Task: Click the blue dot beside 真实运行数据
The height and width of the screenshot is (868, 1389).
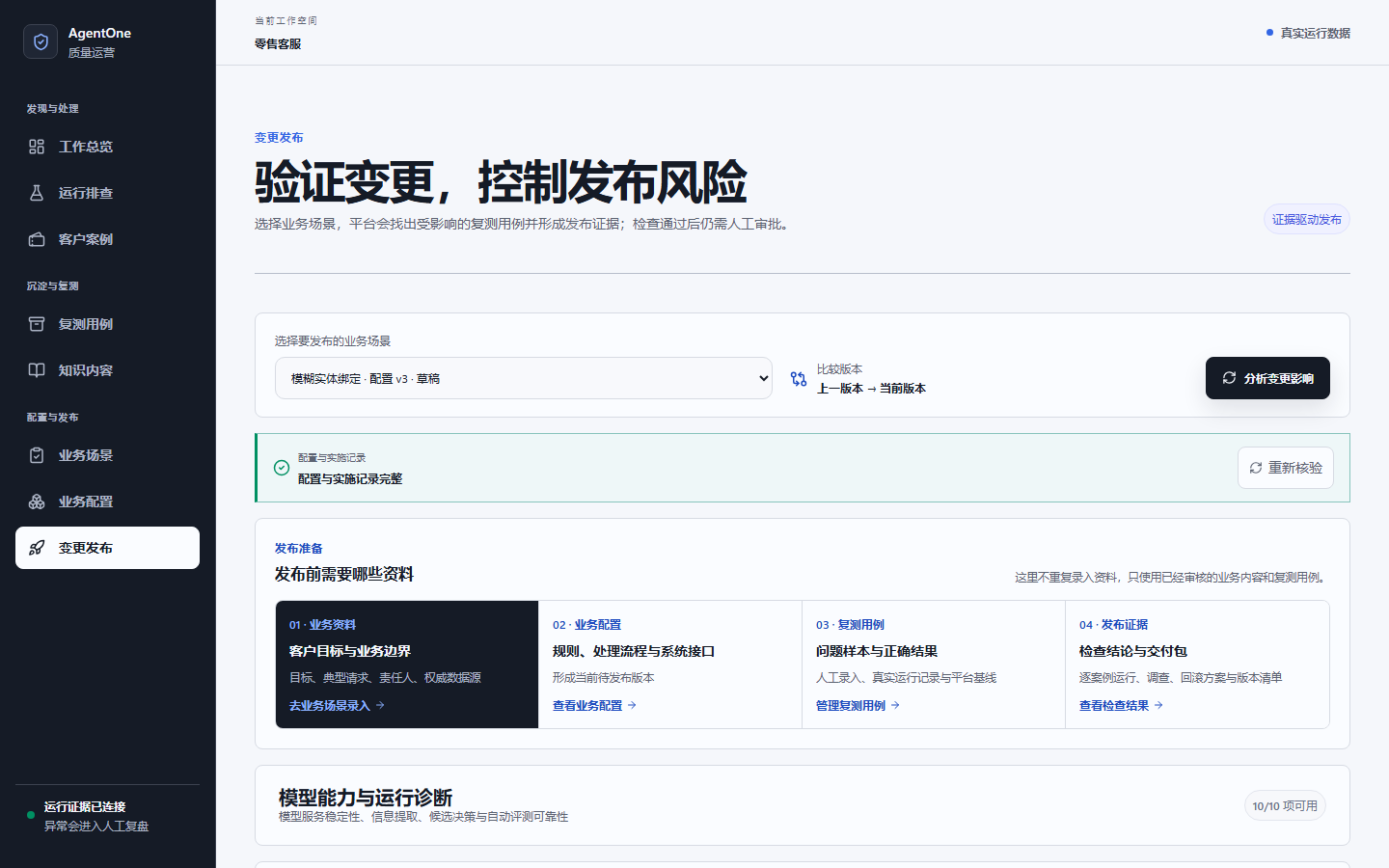Action: pyautogui.click(x=1269, y=33)
